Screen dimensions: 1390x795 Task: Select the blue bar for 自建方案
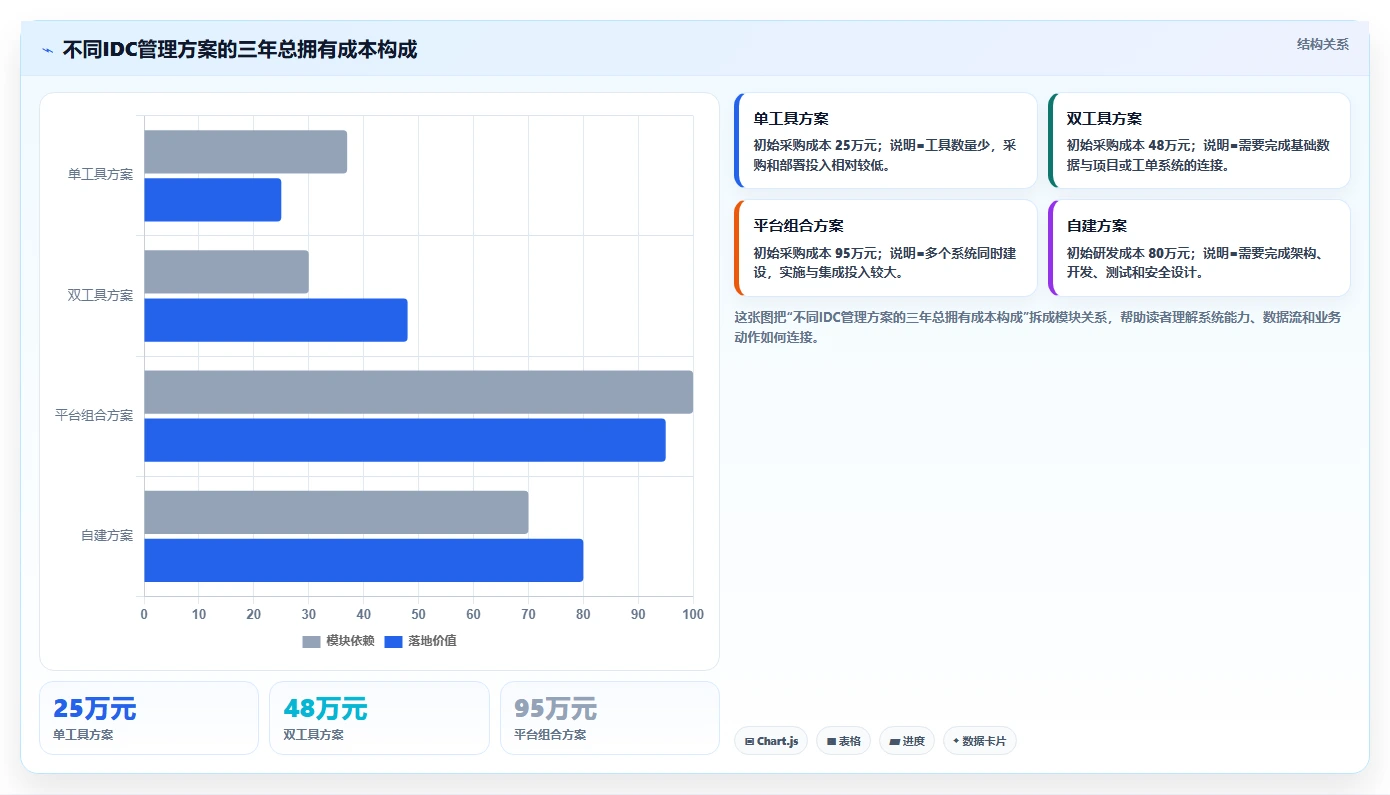363,560
